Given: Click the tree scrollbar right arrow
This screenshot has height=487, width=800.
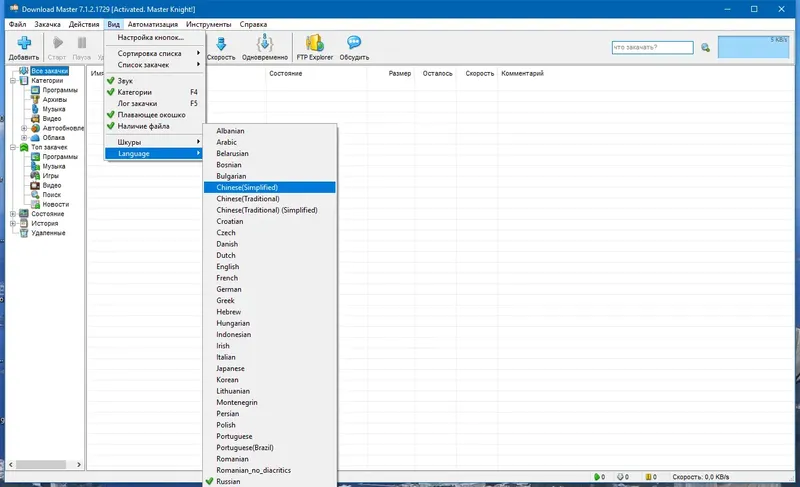Looking at the screenshot, I should pos(79,465).
